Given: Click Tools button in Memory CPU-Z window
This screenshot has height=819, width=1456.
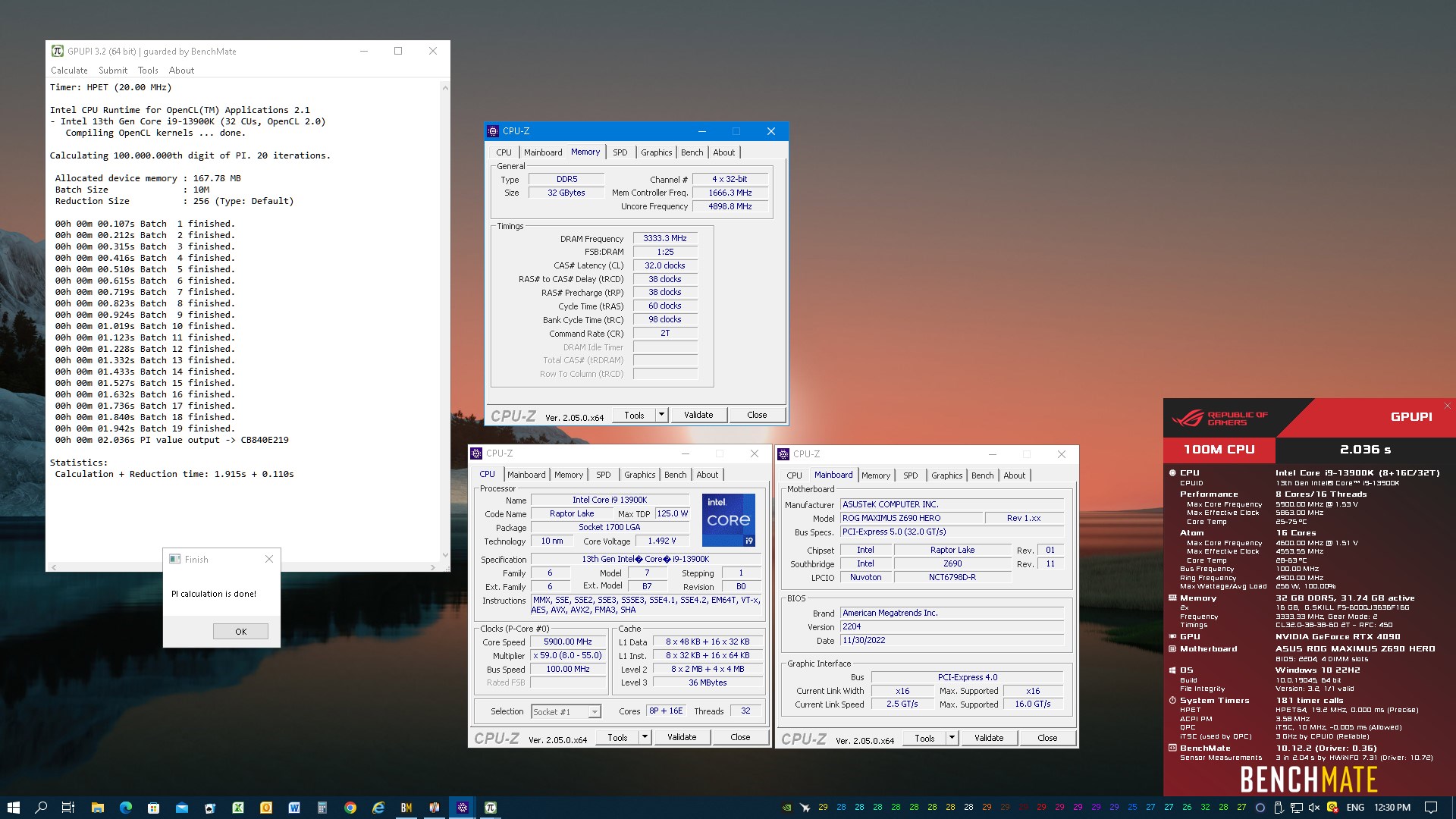Looking at the screenshot, I should [x=634, y=415].
